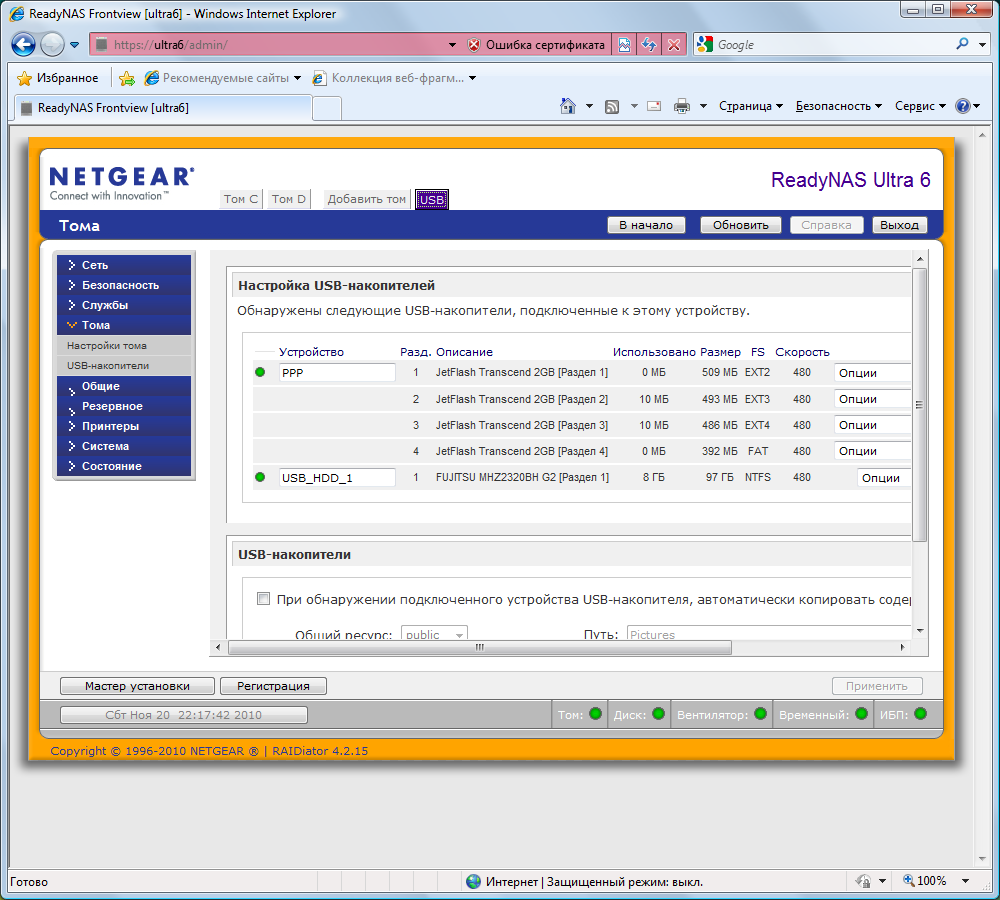The image size is (1000, 900).
Task: Select the ReadyNAS Frontview browser tab
Action: pyautogui.click(x=163, y=108)
